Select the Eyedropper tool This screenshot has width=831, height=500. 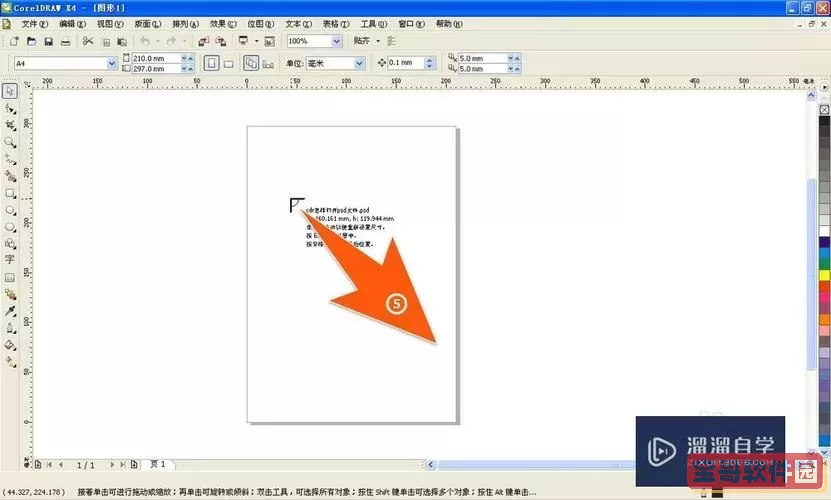pyautogui.click(x=10, y=311)
